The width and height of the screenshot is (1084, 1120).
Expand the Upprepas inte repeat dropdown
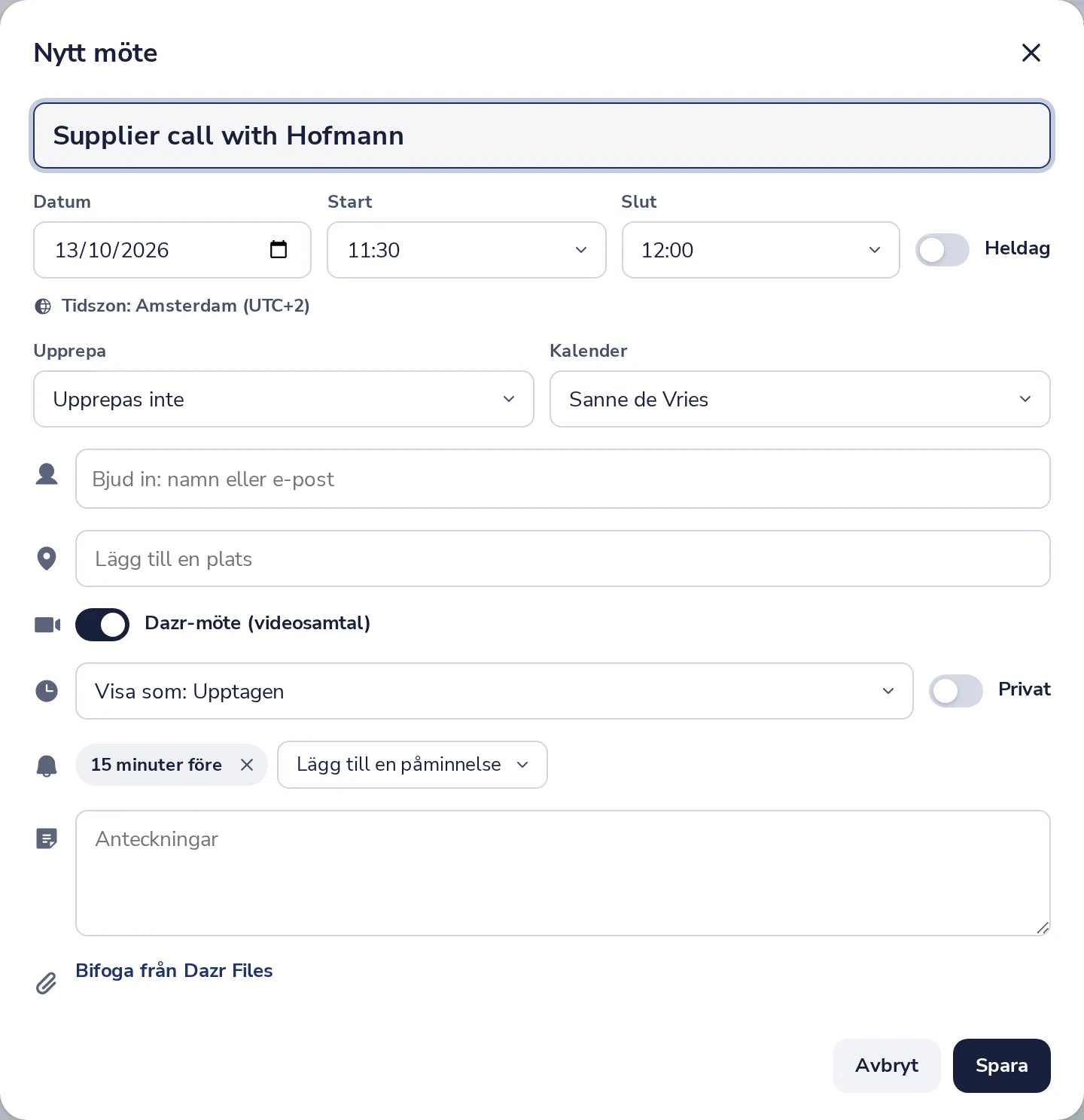point(284,399)
